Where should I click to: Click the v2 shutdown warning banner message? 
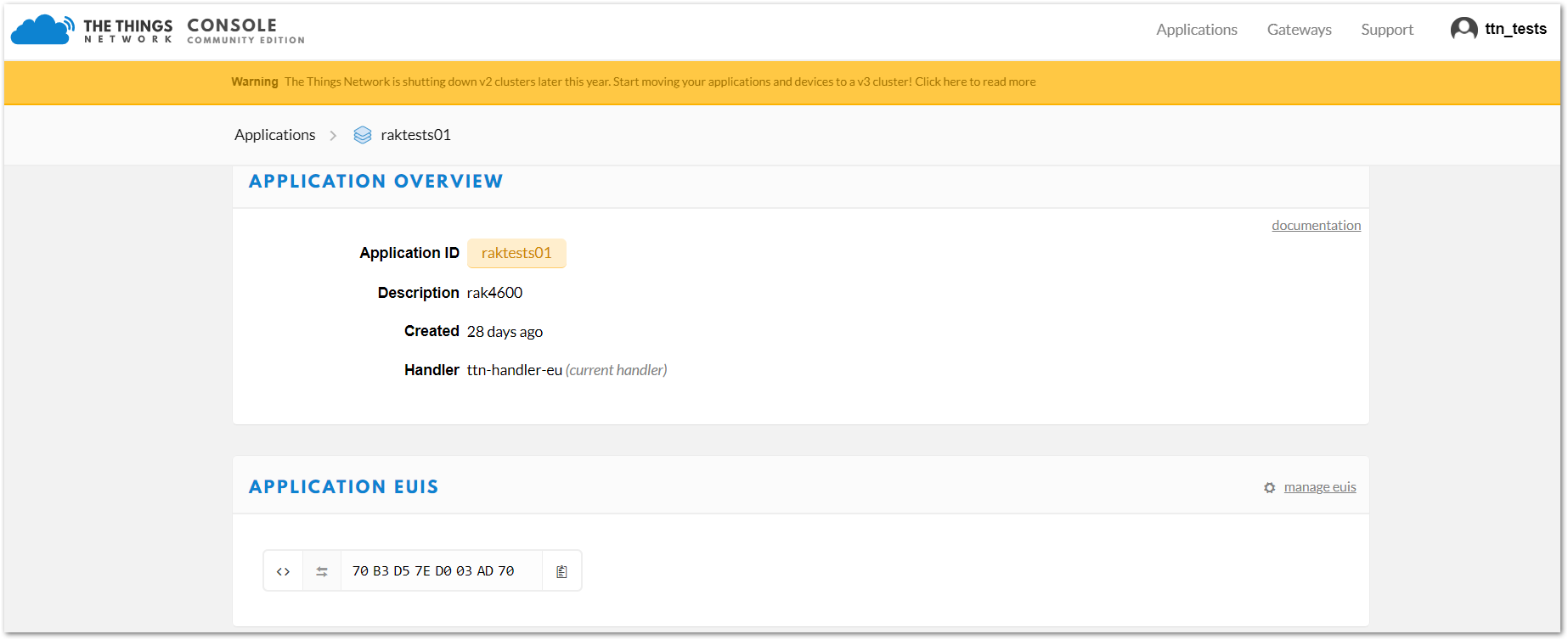pos(660,82)
